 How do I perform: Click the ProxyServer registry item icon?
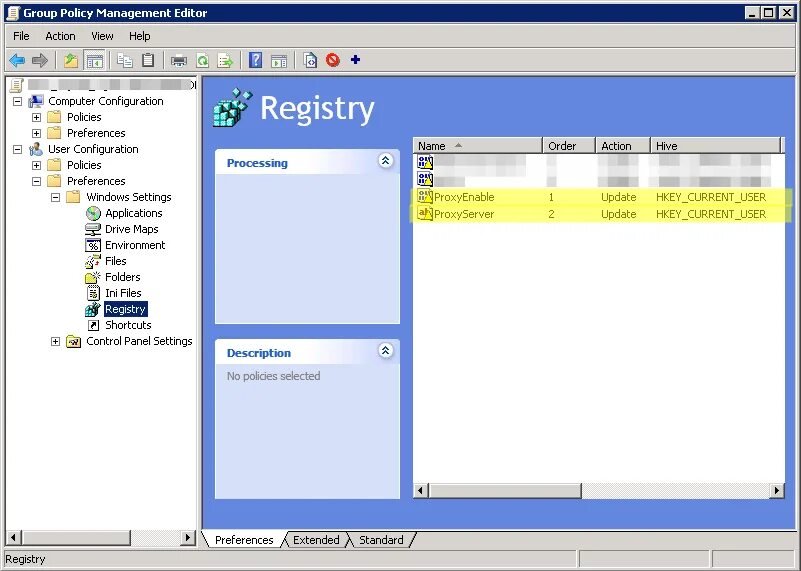point(425,213)
